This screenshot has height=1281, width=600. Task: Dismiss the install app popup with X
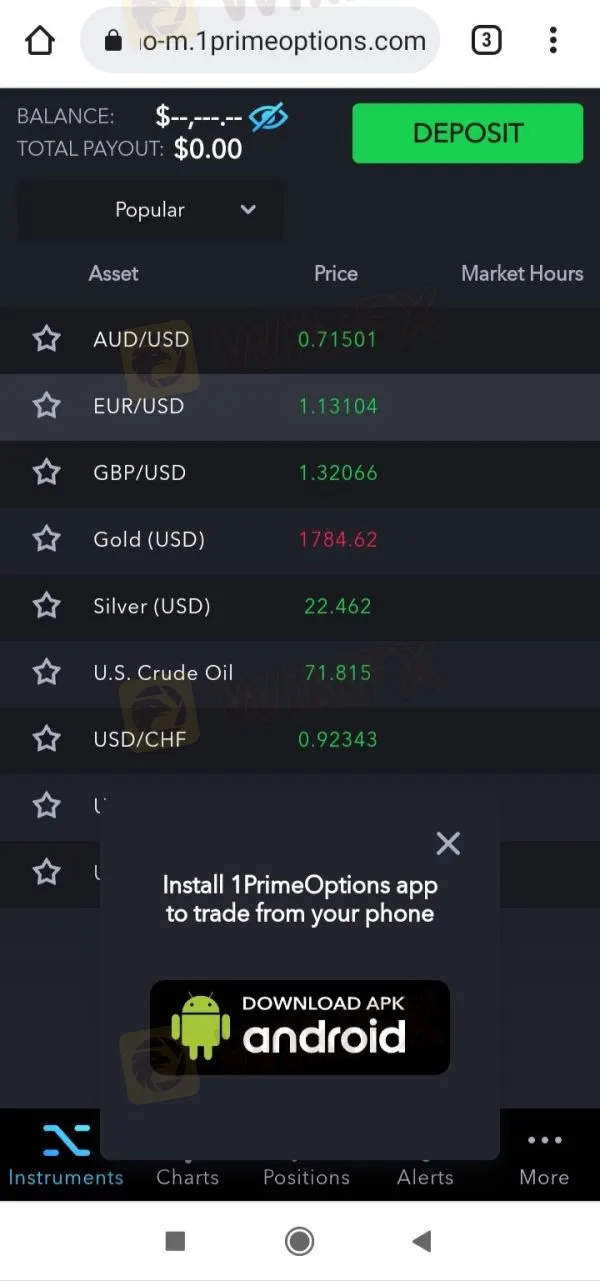(x=448, y=843)
